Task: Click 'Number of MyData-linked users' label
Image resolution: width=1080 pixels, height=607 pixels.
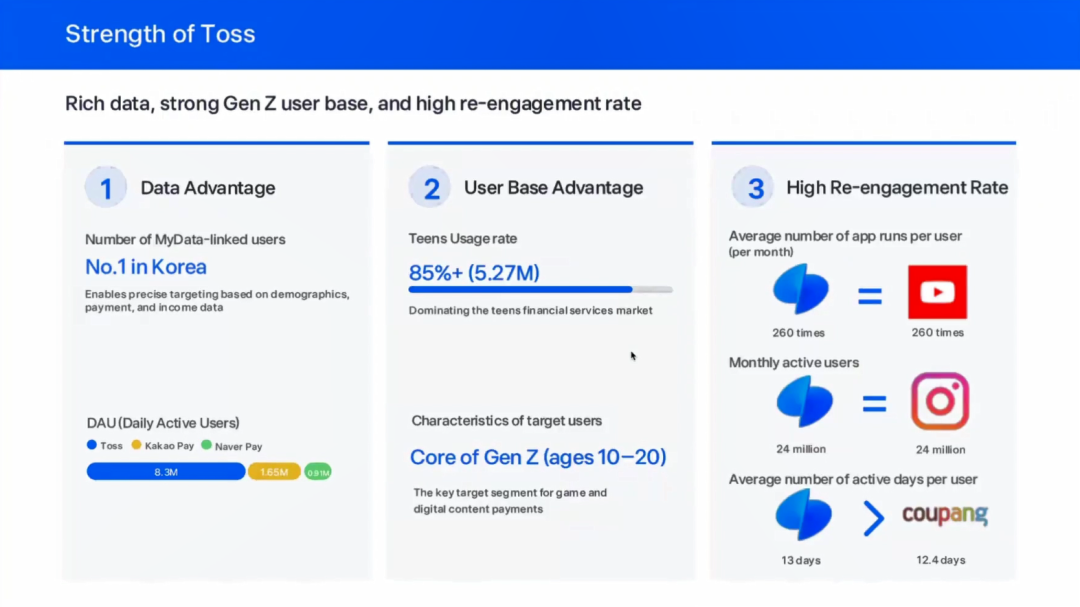Action: 185,239
